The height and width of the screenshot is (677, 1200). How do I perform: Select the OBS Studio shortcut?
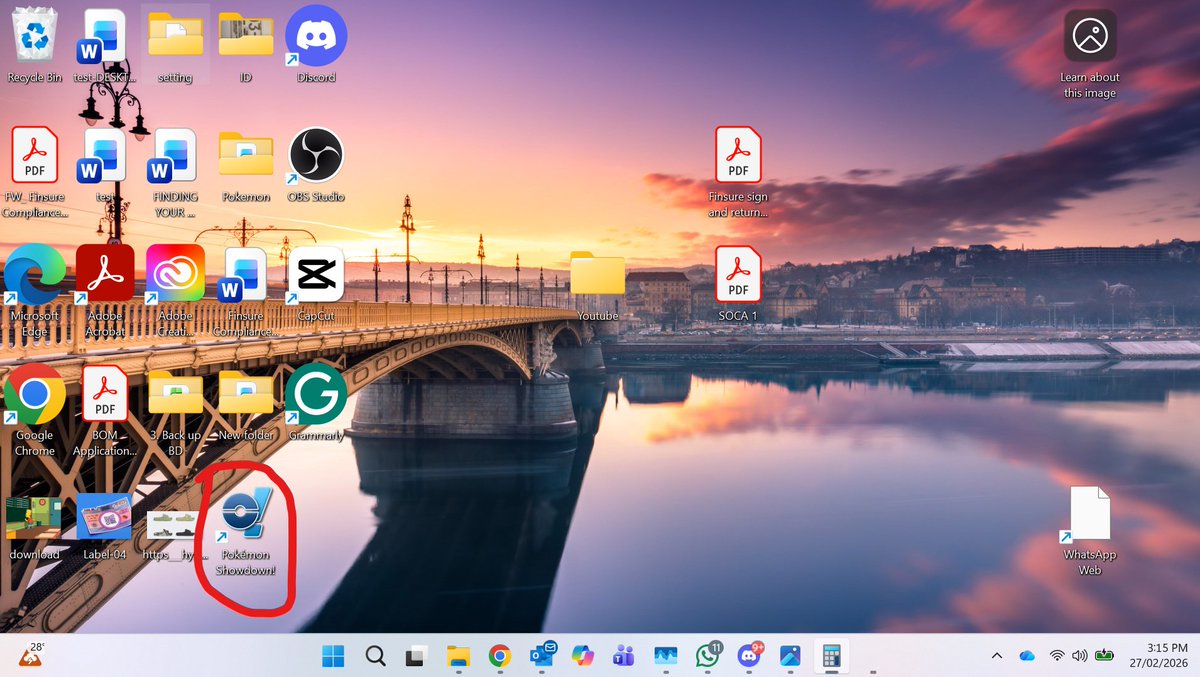tap(315, 165)
